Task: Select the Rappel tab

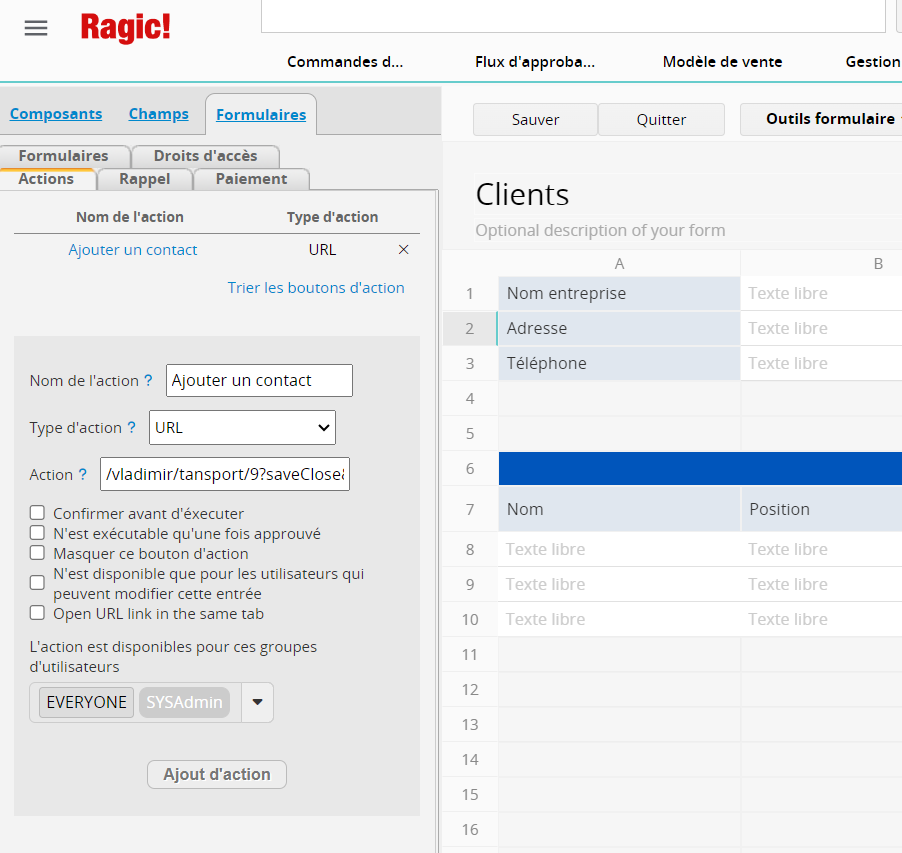Action: tap(144, 179)
